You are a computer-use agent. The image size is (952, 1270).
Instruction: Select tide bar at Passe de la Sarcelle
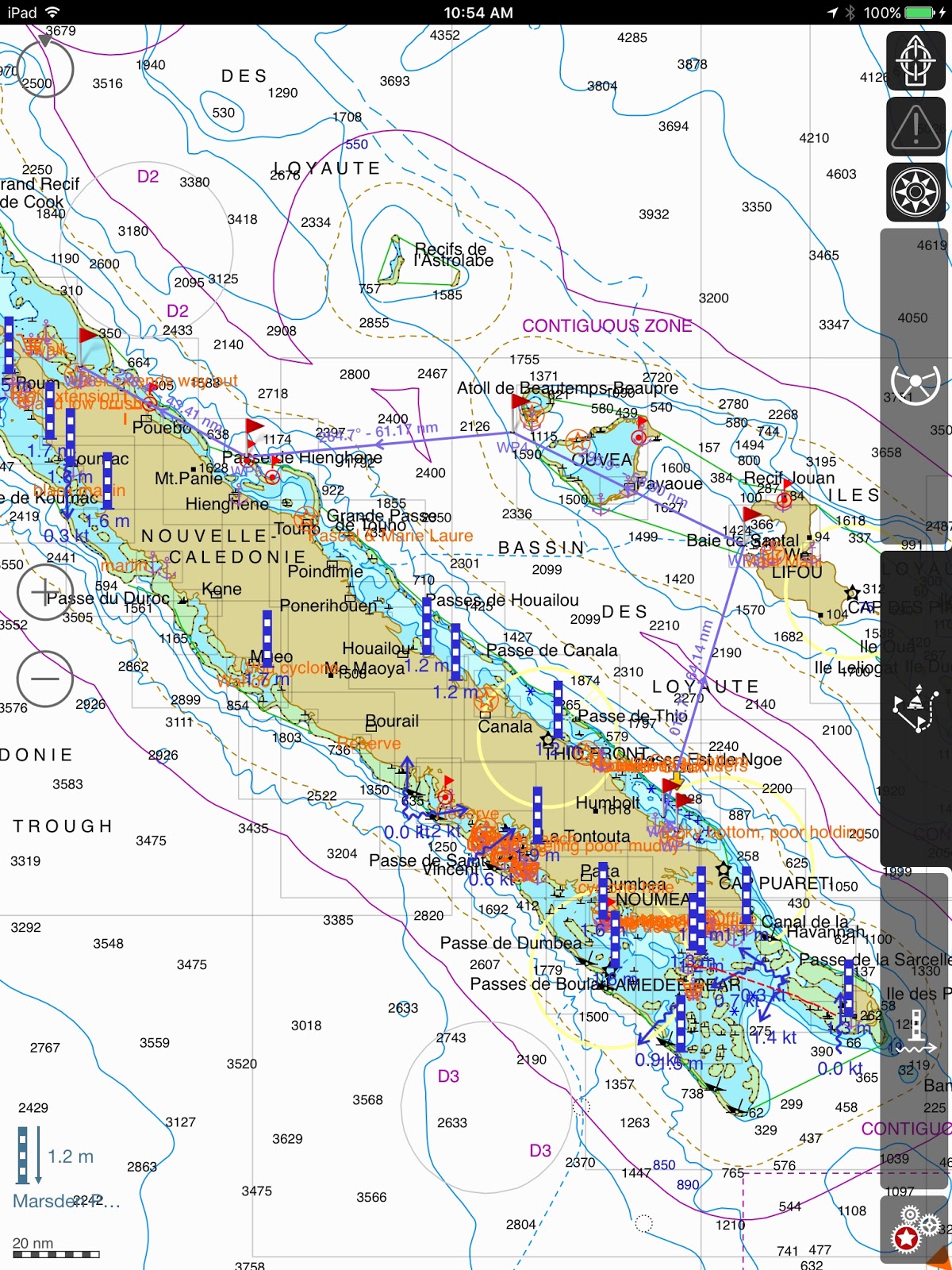tap(849, 987)
